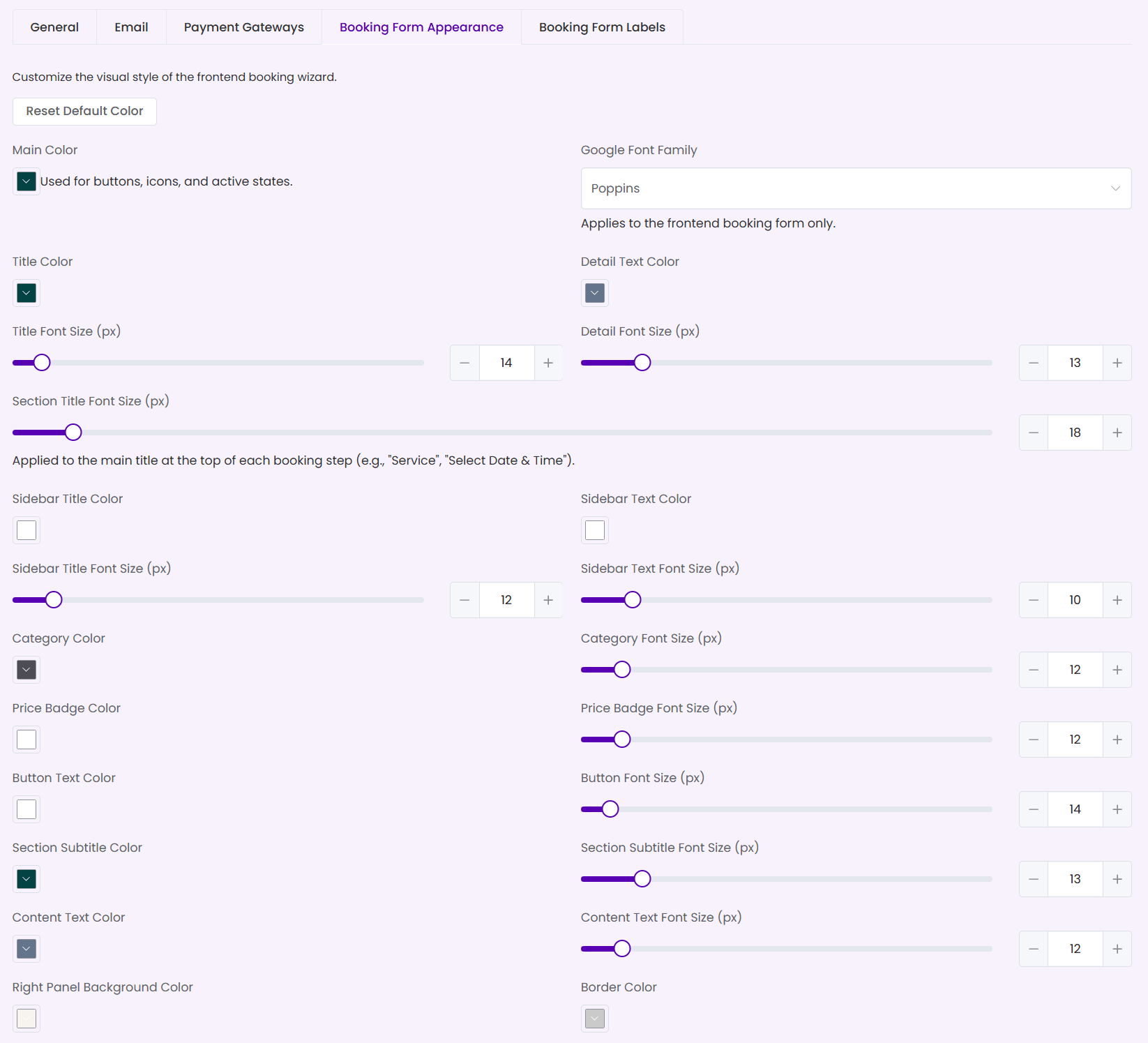Increase Sidebar Title Font Size value

(548, 600)
